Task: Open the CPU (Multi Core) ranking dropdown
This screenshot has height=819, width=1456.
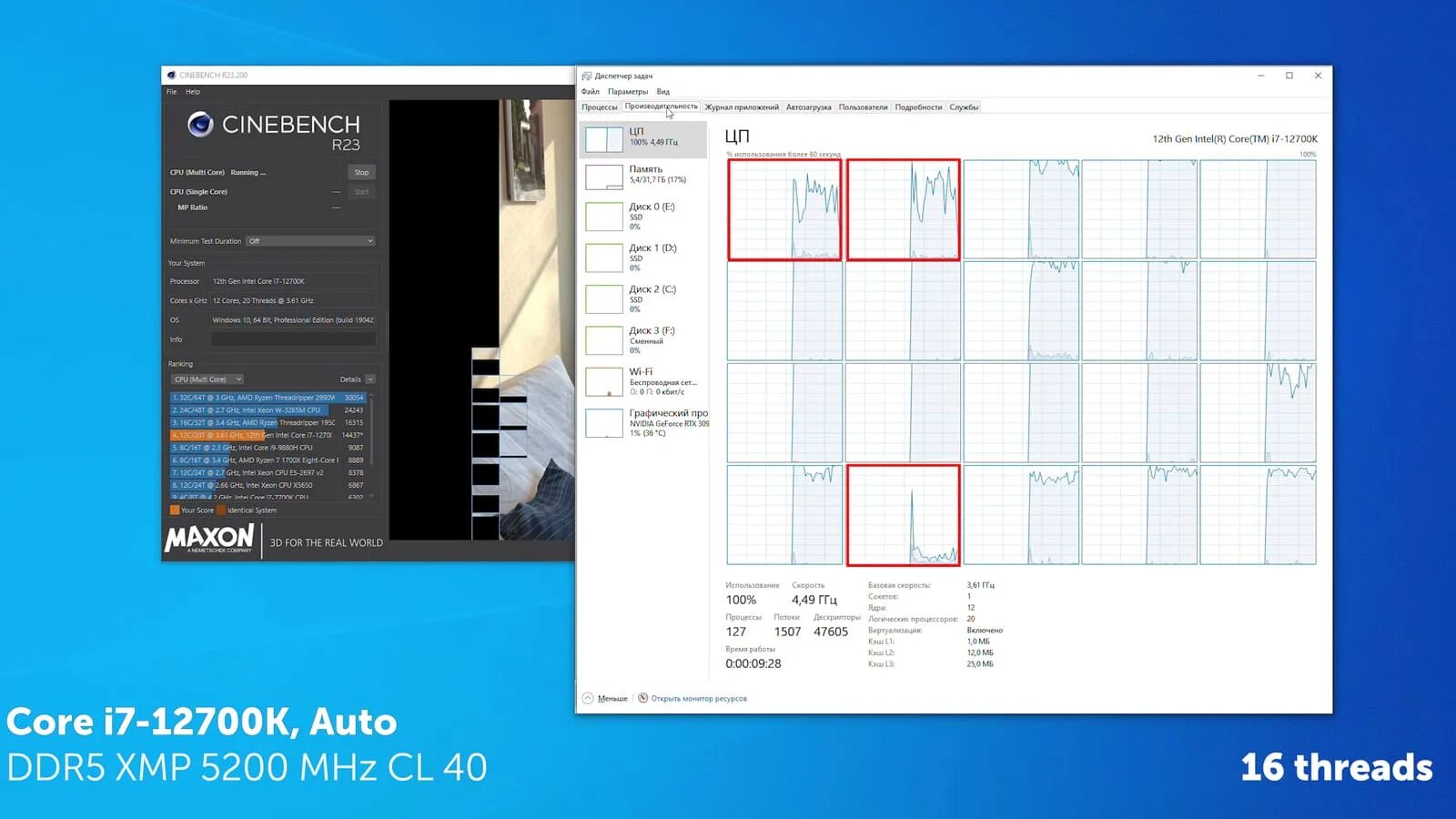Action: 207,379
